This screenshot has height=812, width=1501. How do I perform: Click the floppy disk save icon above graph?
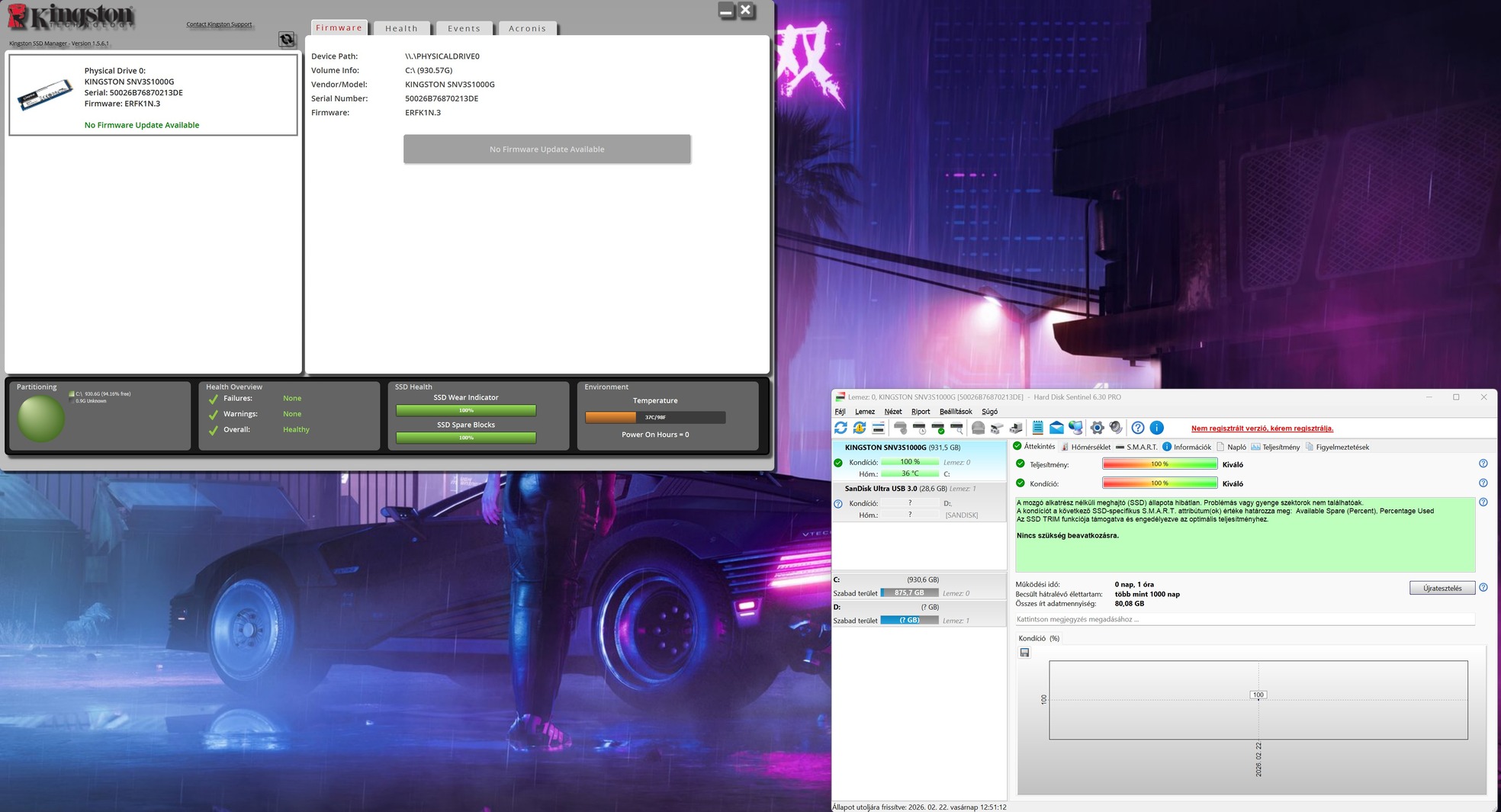pyautogui.click(x=1024, y=653)
